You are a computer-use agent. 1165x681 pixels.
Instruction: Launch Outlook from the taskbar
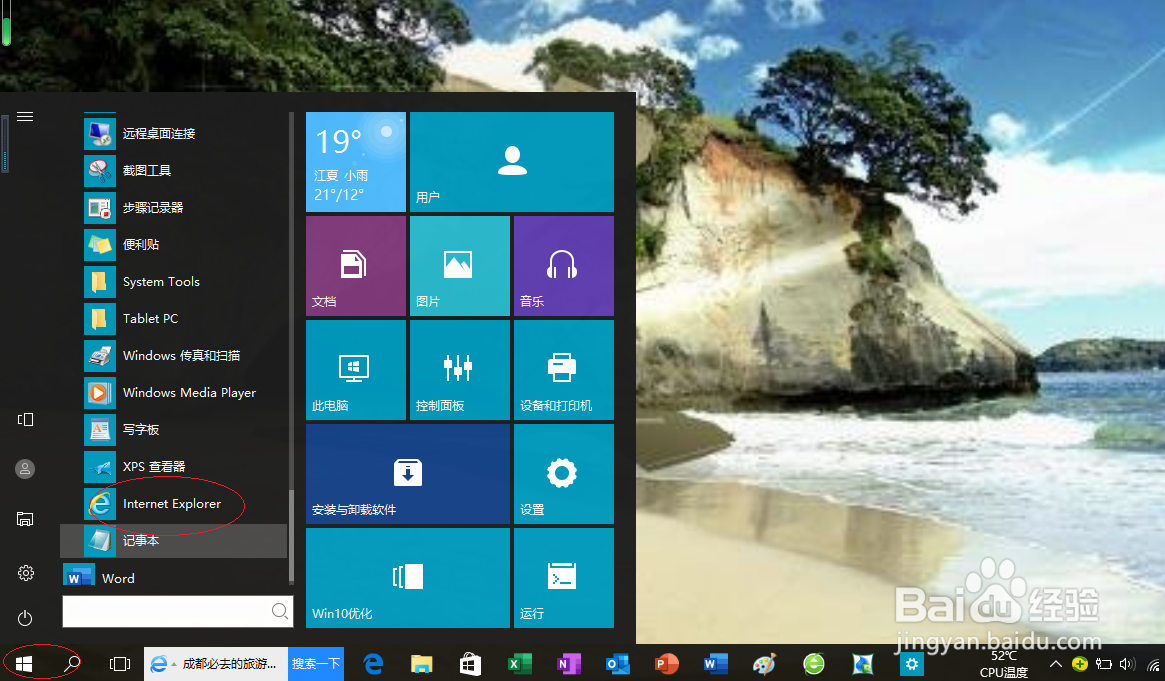(x=617, y=664)
